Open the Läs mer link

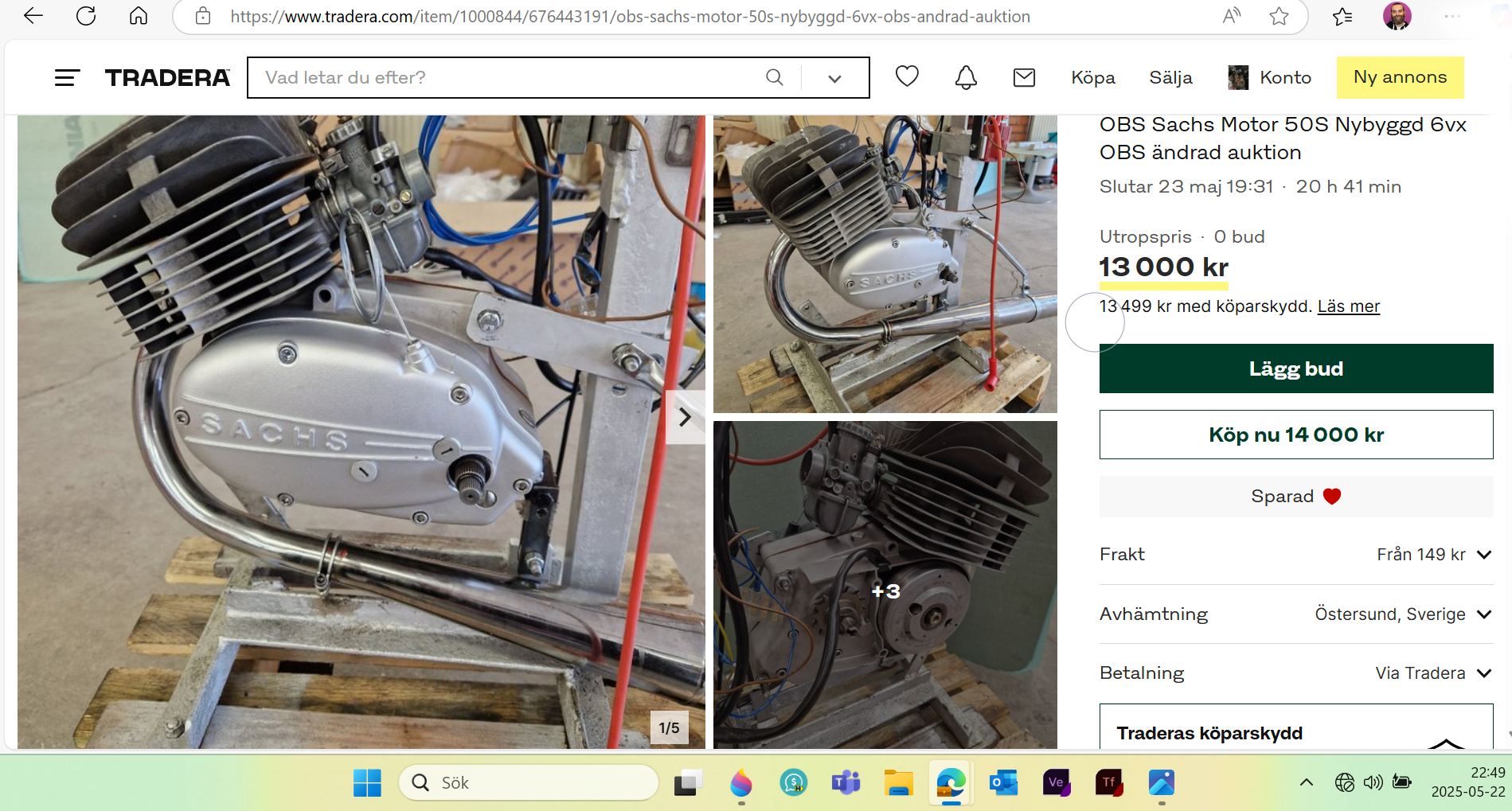tap(1348, 306)
